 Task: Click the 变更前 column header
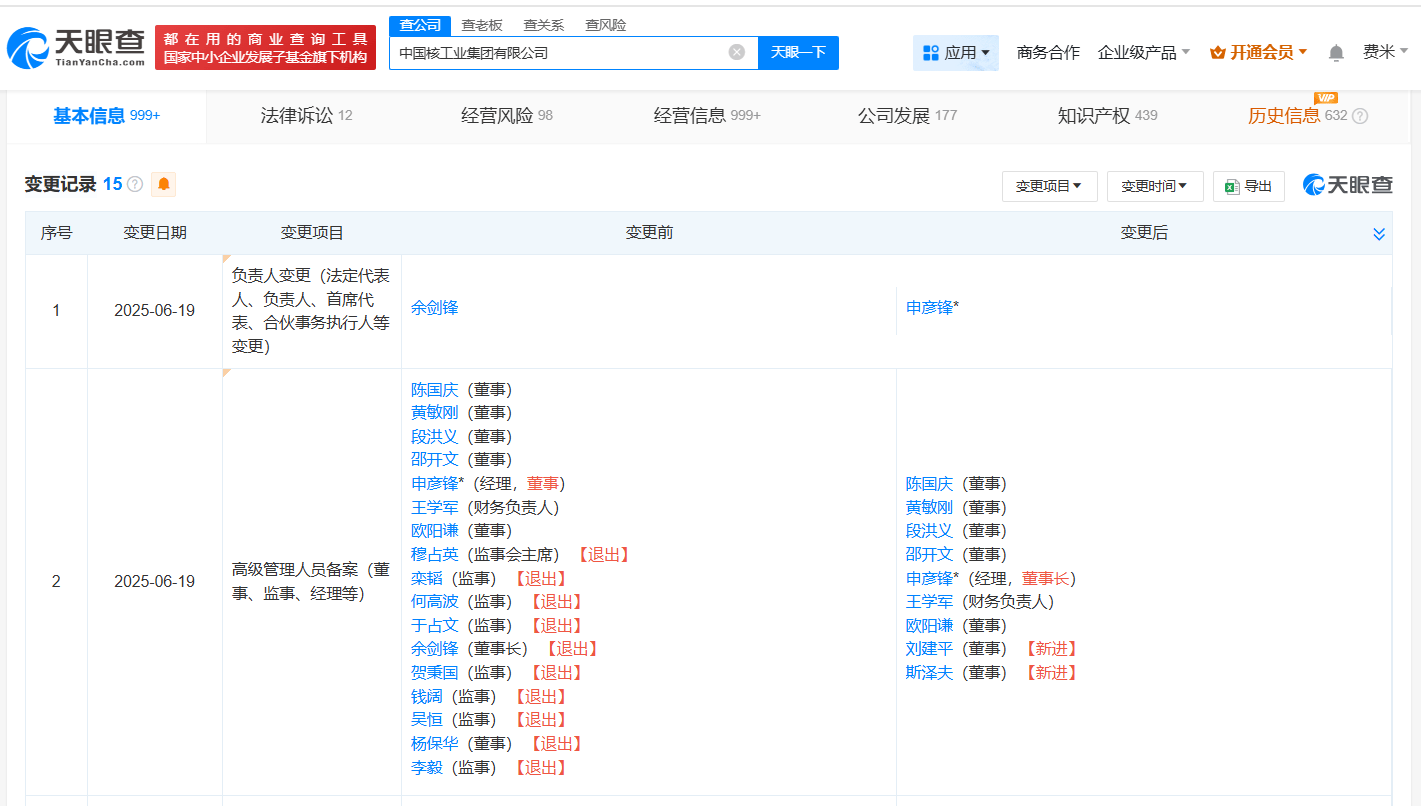pos(649,233)
